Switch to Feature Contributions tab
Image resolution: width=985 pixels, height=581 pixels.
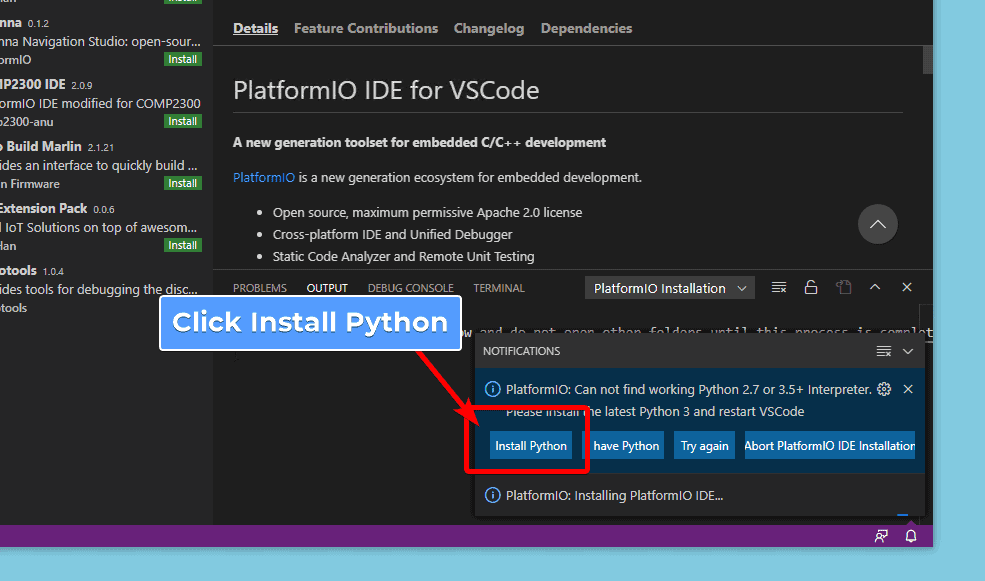366,28
